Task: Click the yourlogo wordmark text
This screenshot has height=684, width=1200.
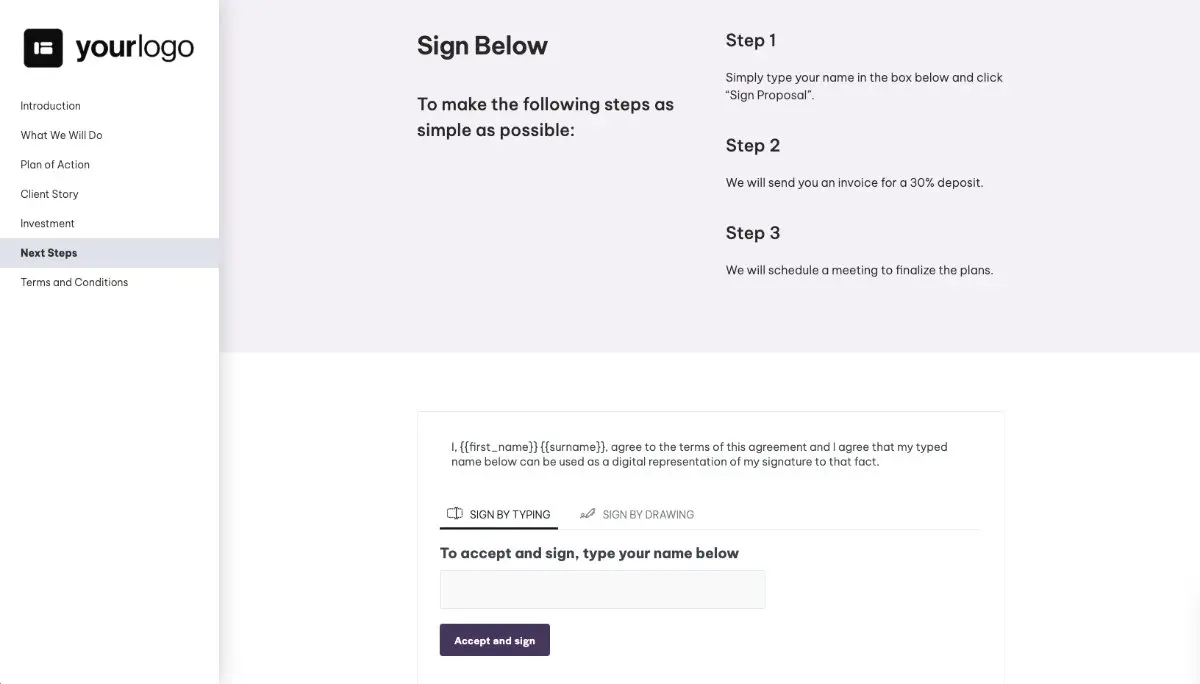Action: point(133,46)
